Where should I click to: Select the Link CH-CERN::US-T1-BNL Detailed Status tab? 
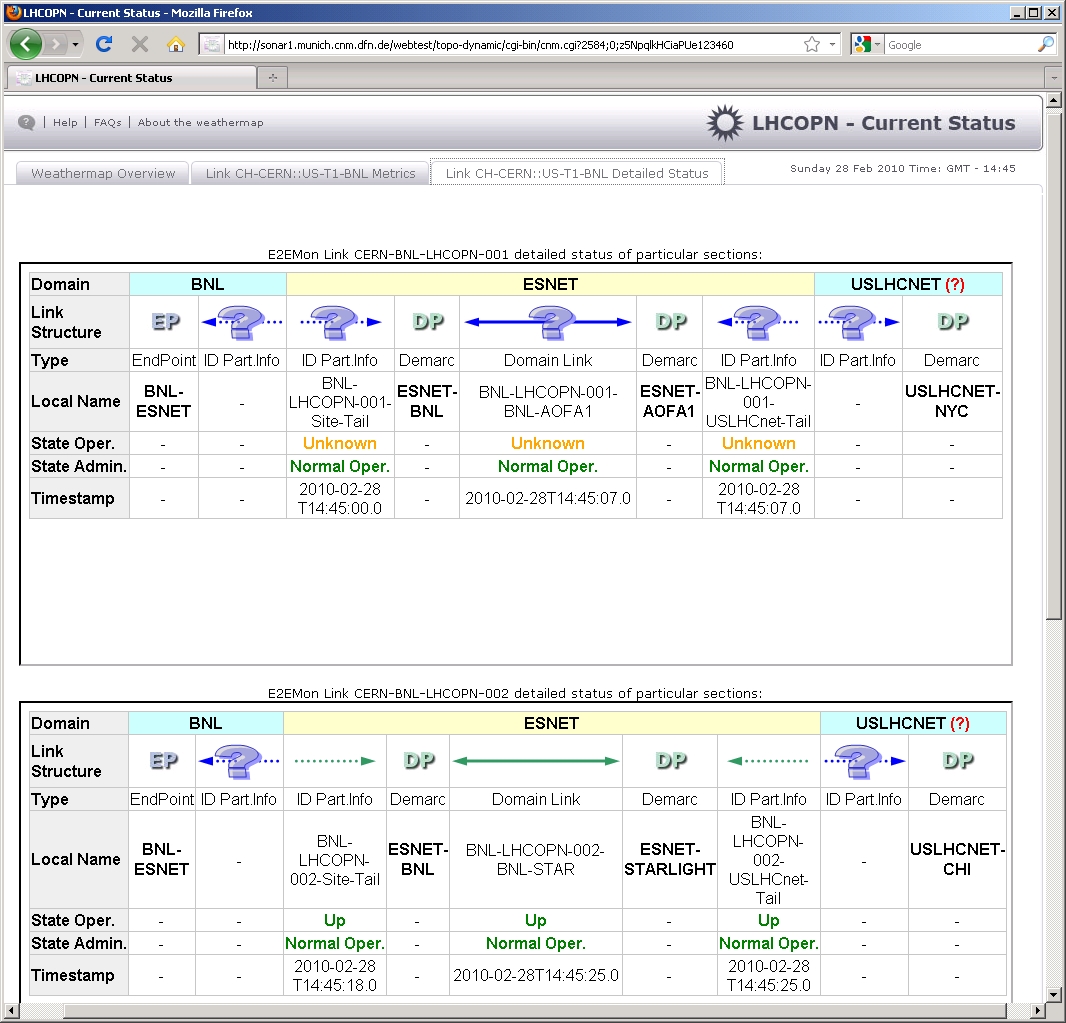click(577, 173)
